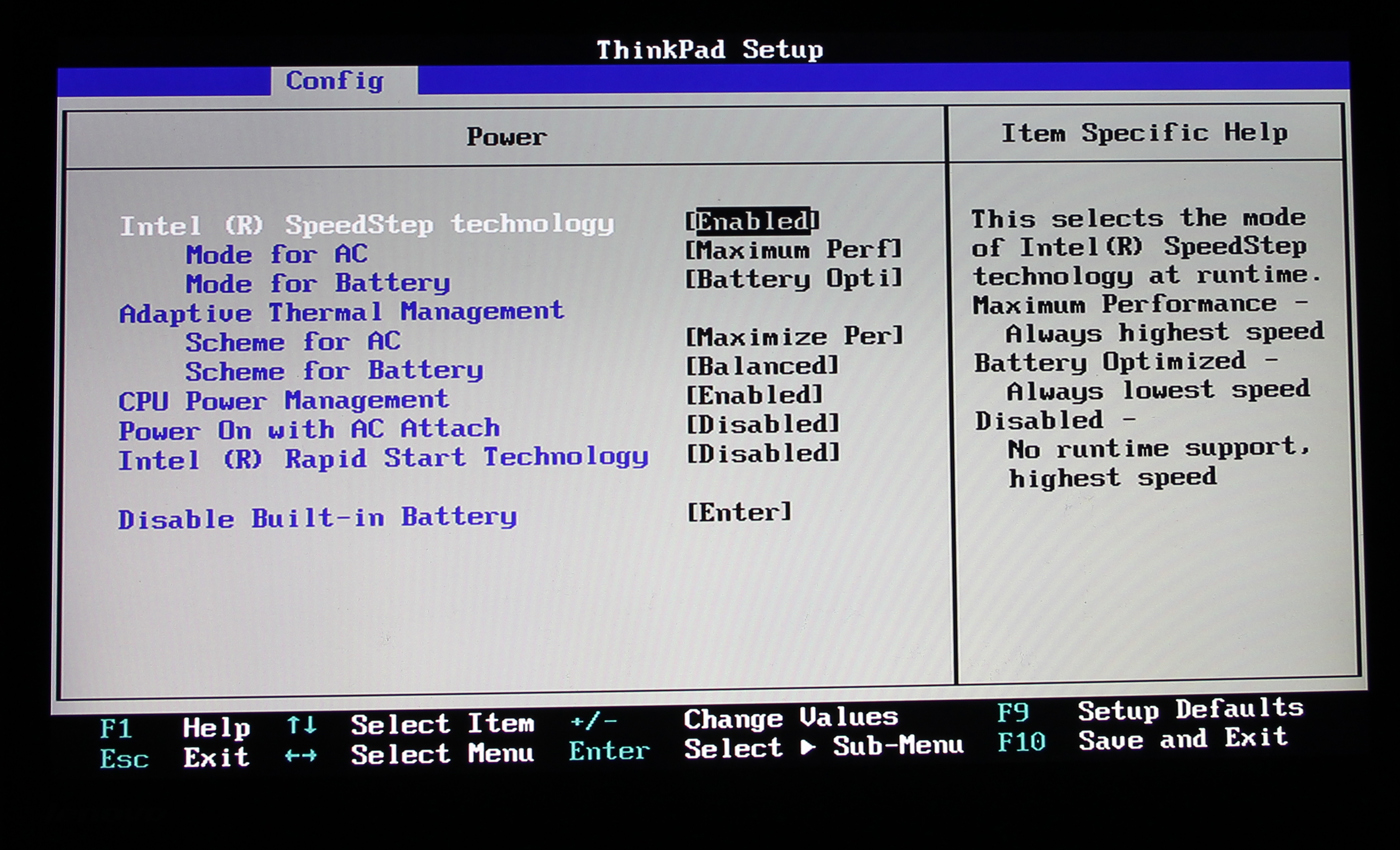Toggle CPU Power Management Enabled value
The height and width of the screenshot is (850, 1400).
pyautogui.click(x=755, y=395)
